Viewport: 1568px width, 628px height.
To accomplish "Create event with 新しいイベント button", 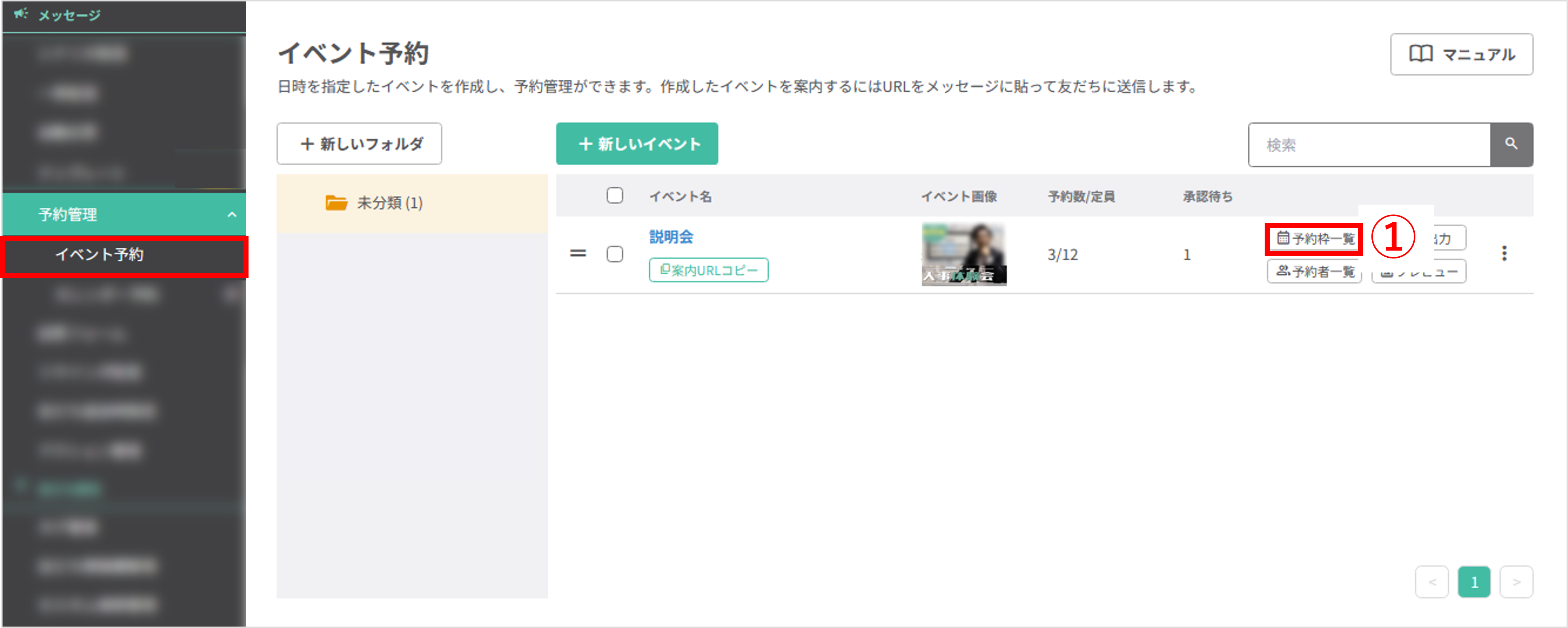I will (637, 144).
